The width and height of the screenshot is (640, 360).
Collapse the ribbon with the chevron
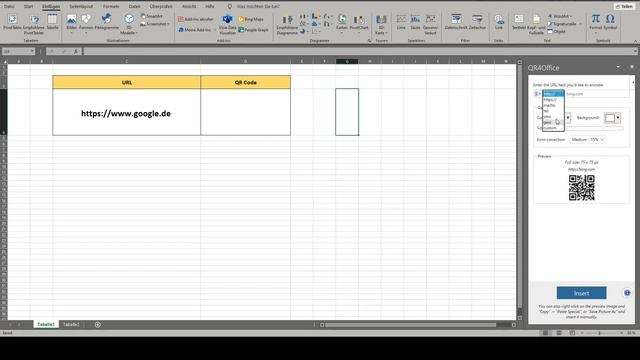pyautogui.click(x=635, y=41)
